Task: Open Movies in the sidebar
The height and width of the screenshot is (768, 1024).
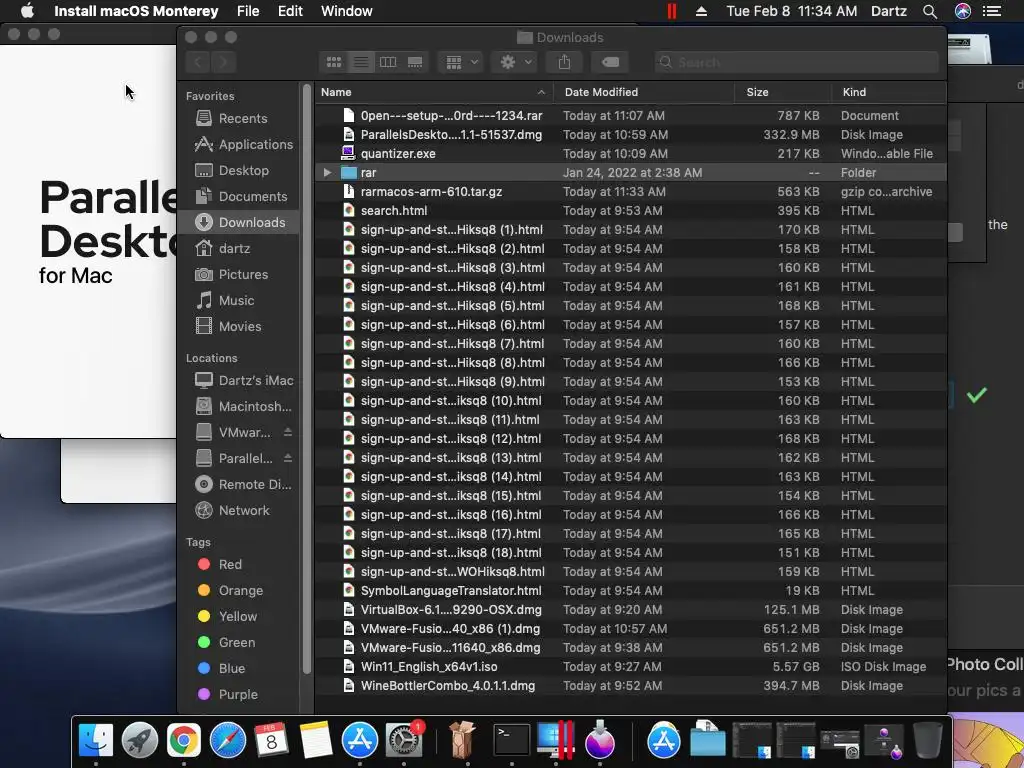Action: pos(238,327)
